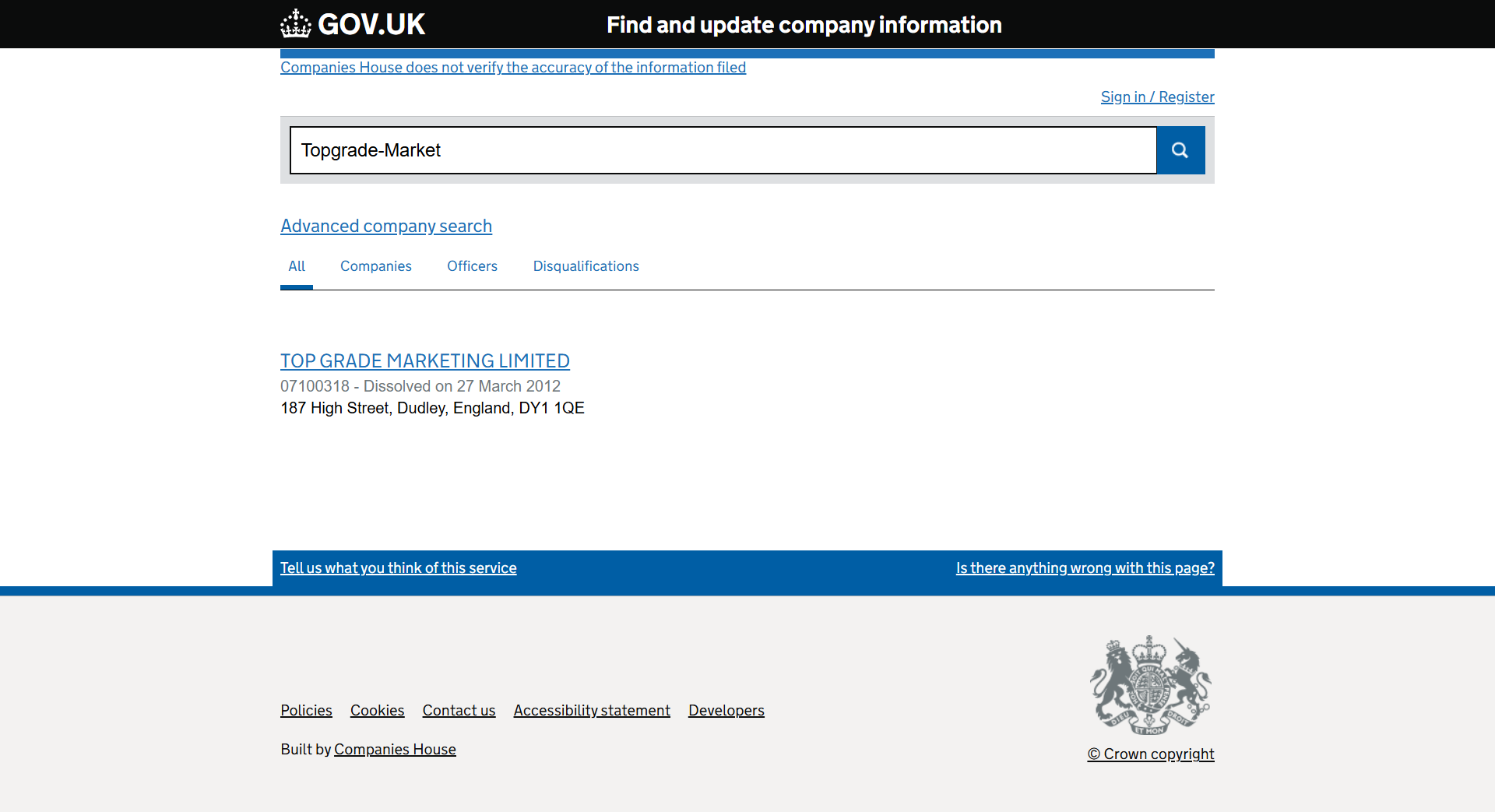Click Sign in / Register
The image size is (1495, 812).
[1157, 97]
